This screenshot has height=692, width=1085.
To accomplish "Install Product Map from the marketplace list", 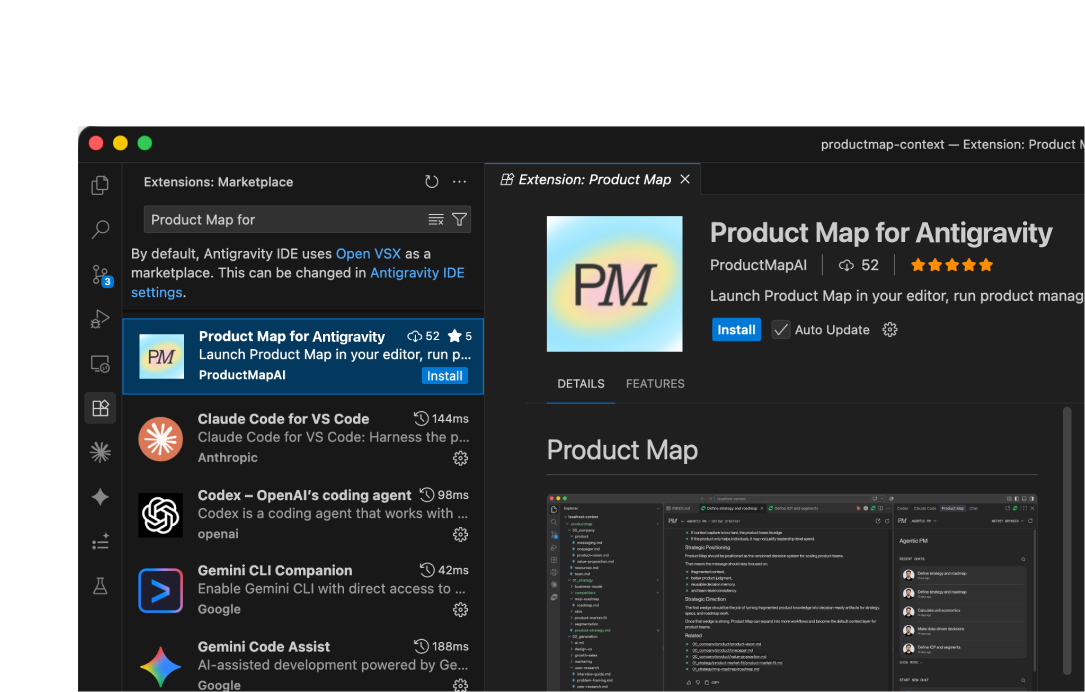I will click(444, 376).
